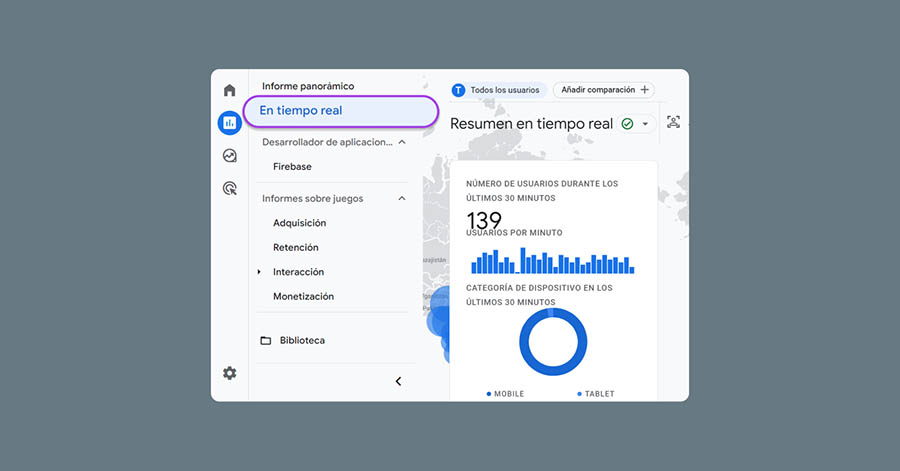The image size is (900, 471).
Task: Click the Reports bar chart icon
Action: coord(229,123)
